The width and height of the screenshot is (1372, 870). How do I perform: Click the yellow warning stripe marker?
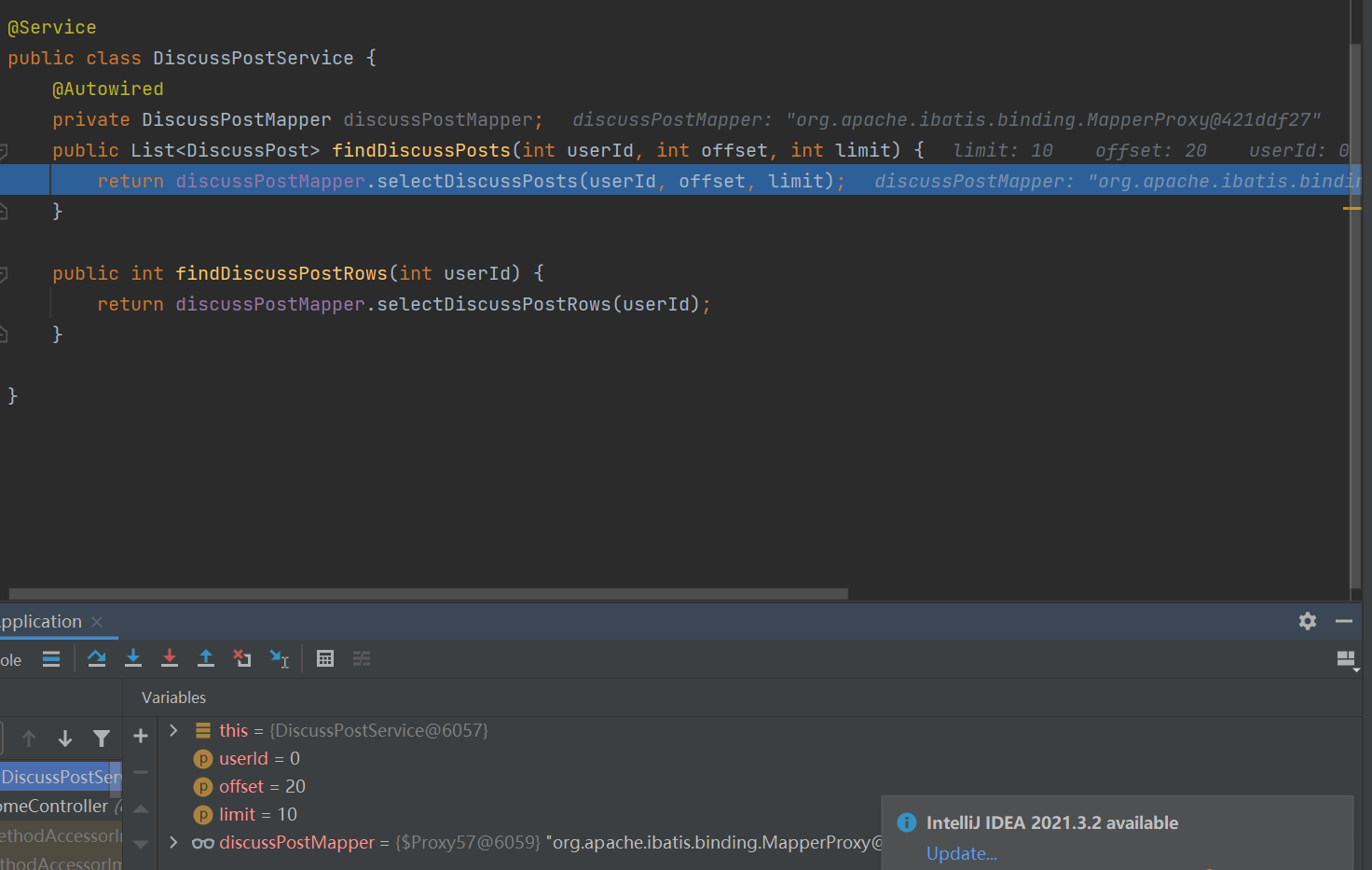point(1351,209)
